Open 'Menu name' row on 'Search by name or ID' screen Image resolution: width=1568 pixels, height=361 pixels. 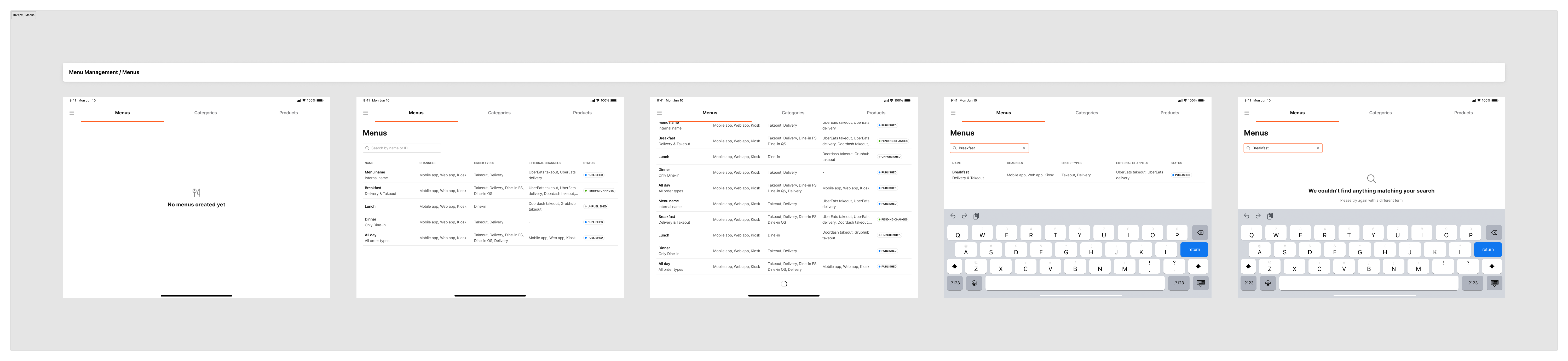pos(490,175)
